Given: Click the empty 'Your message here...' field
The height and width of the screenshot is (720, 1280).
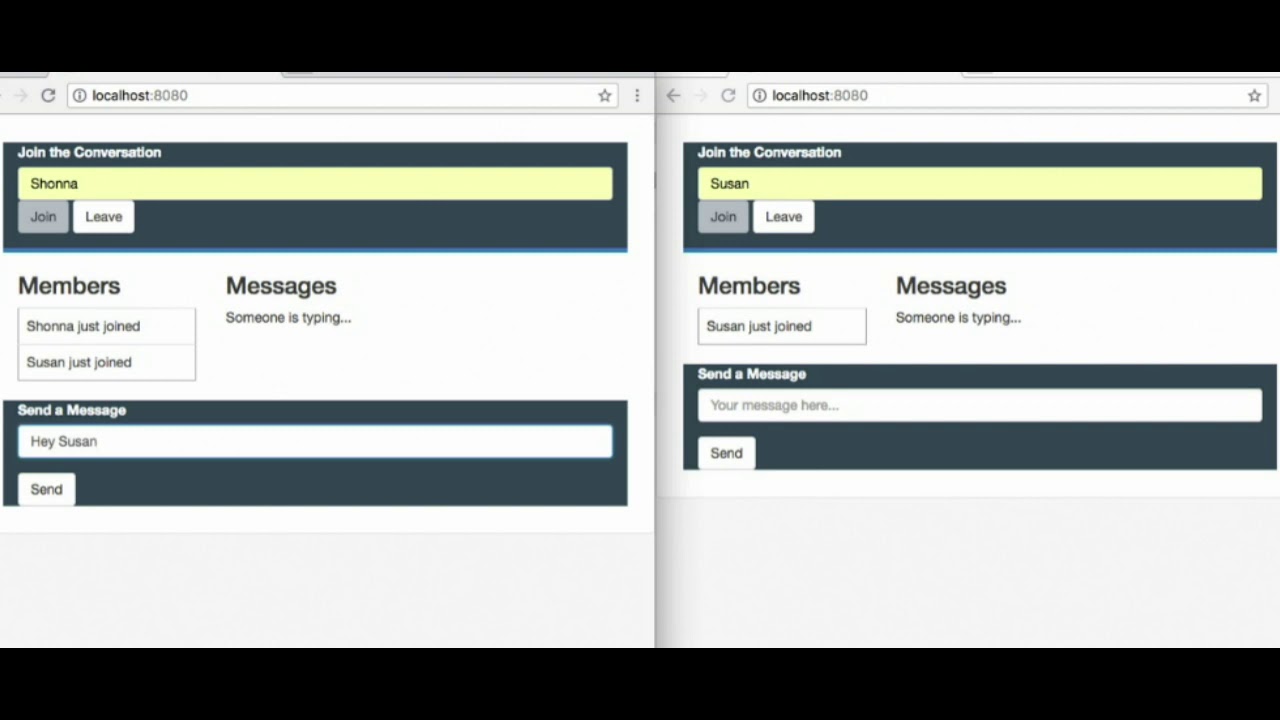Looking at the screenshot, I should tap(980, 406).
